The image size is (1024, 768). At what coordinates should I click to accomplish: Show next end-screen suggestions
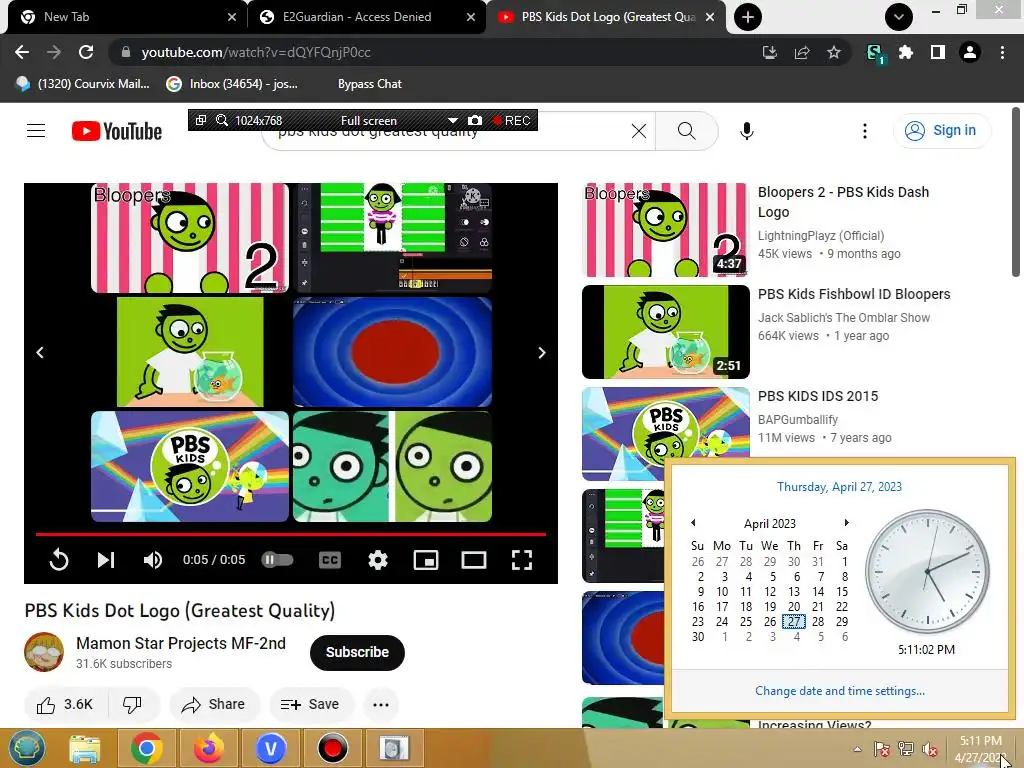point(541,353)
